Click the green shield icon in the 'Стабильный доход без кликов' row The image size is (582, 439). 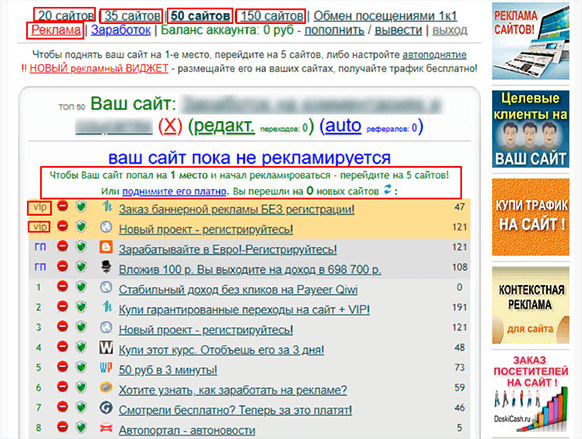point(81,286)
